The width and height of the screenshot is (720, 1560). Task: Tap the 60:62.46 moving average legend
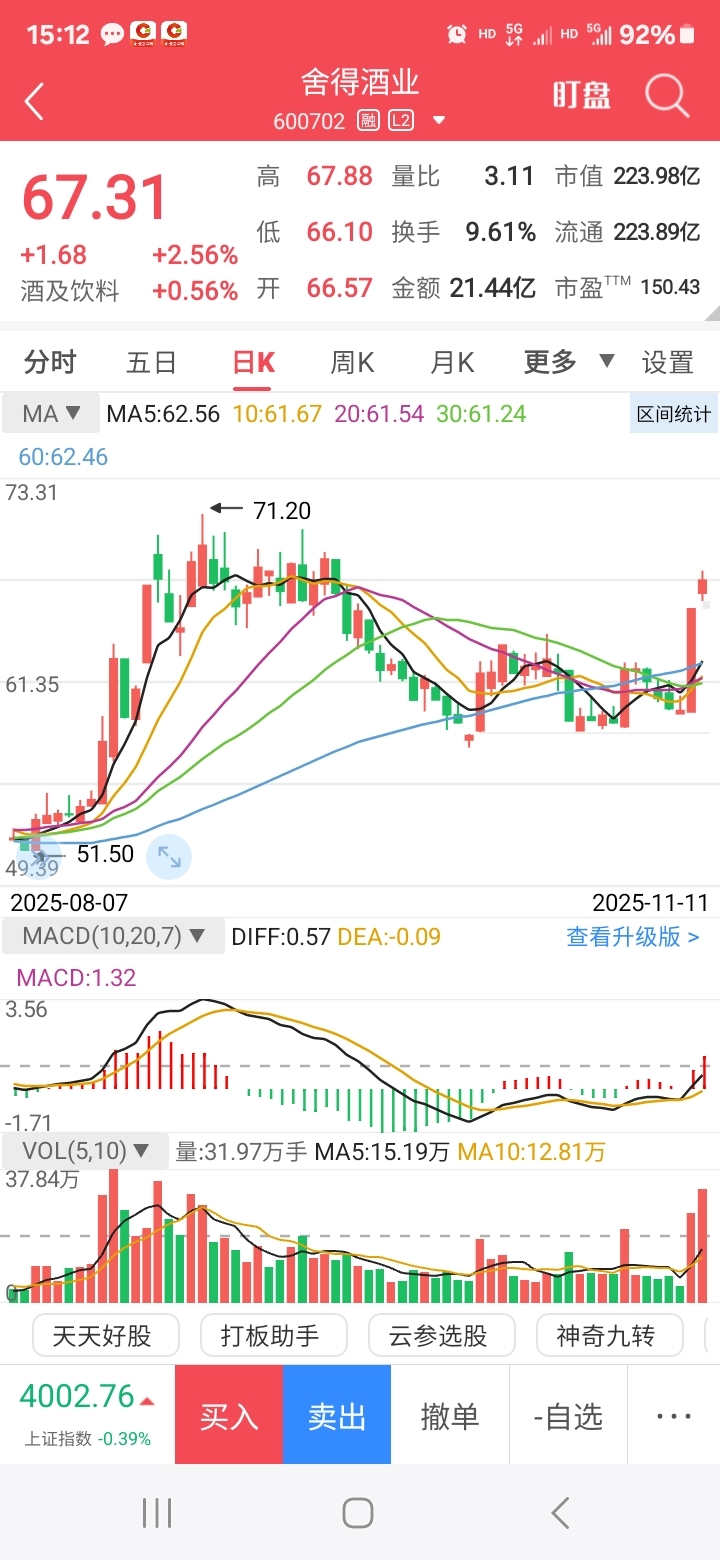click(x=63, y=457)
